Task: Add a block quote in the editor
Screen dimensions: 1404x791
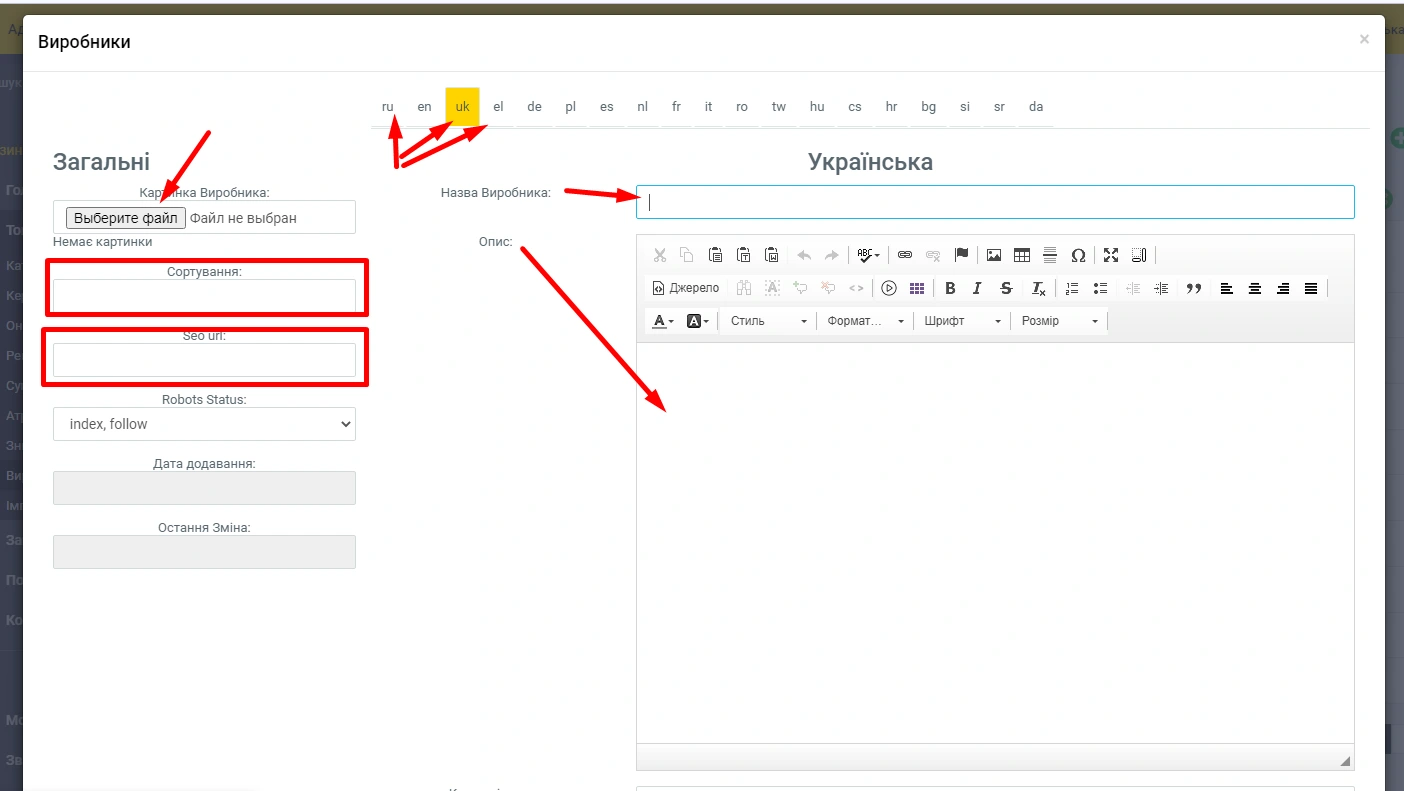Action: (x=1193, y=288)
